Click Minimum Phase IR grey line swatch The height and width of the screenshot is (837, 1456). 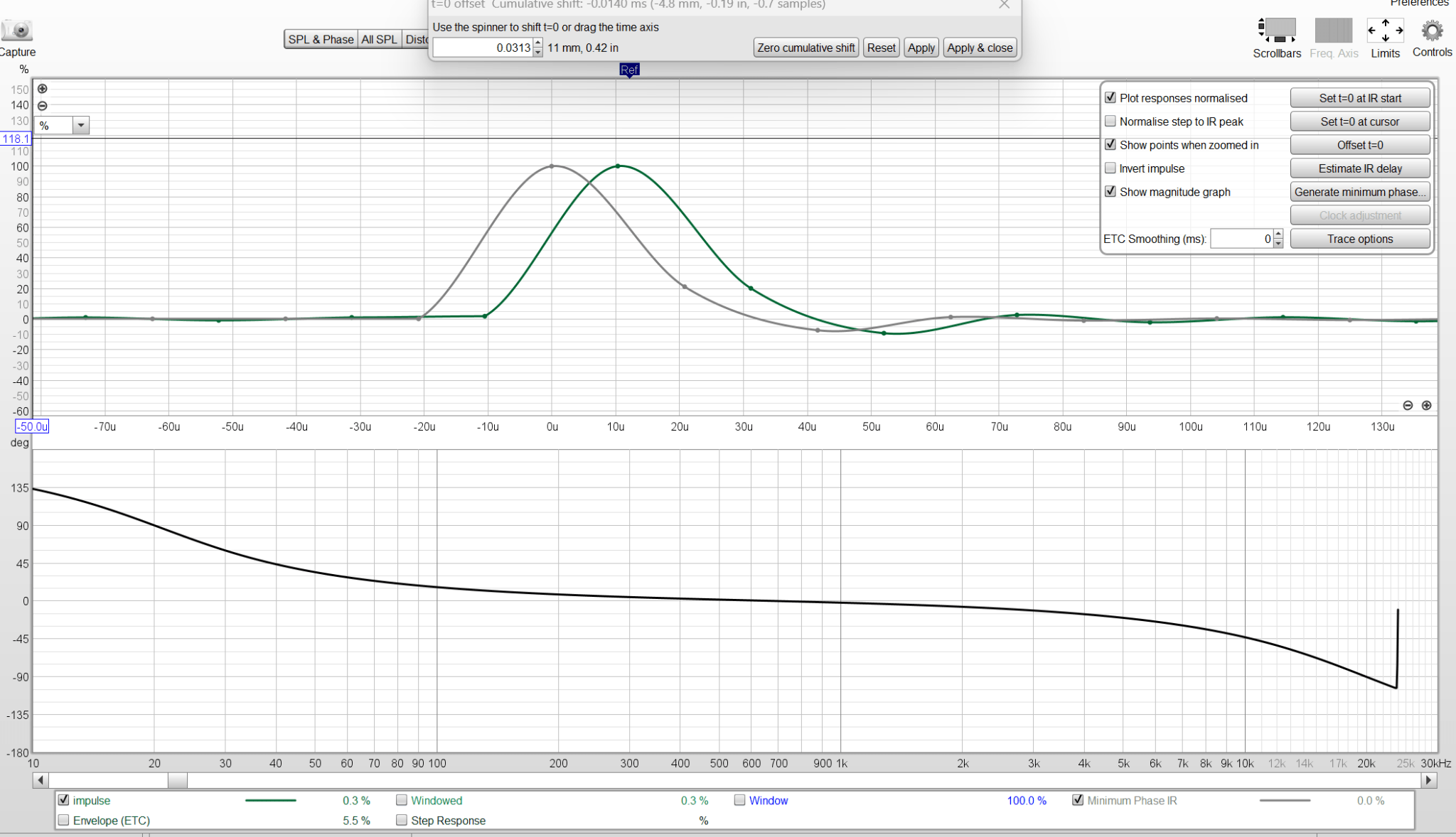click(x=1285, y=800)
